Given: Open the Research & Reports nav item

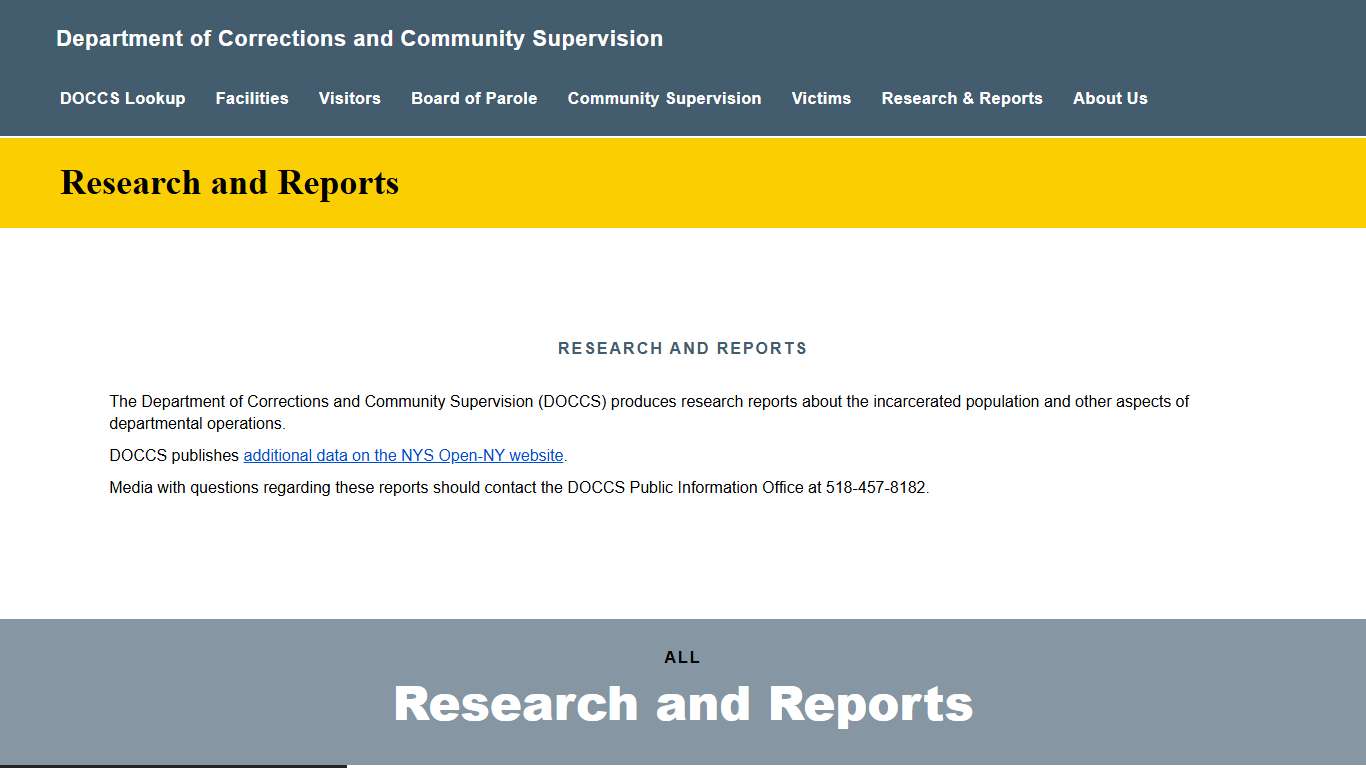Looking at the screenshot, I should click(961, 98).
